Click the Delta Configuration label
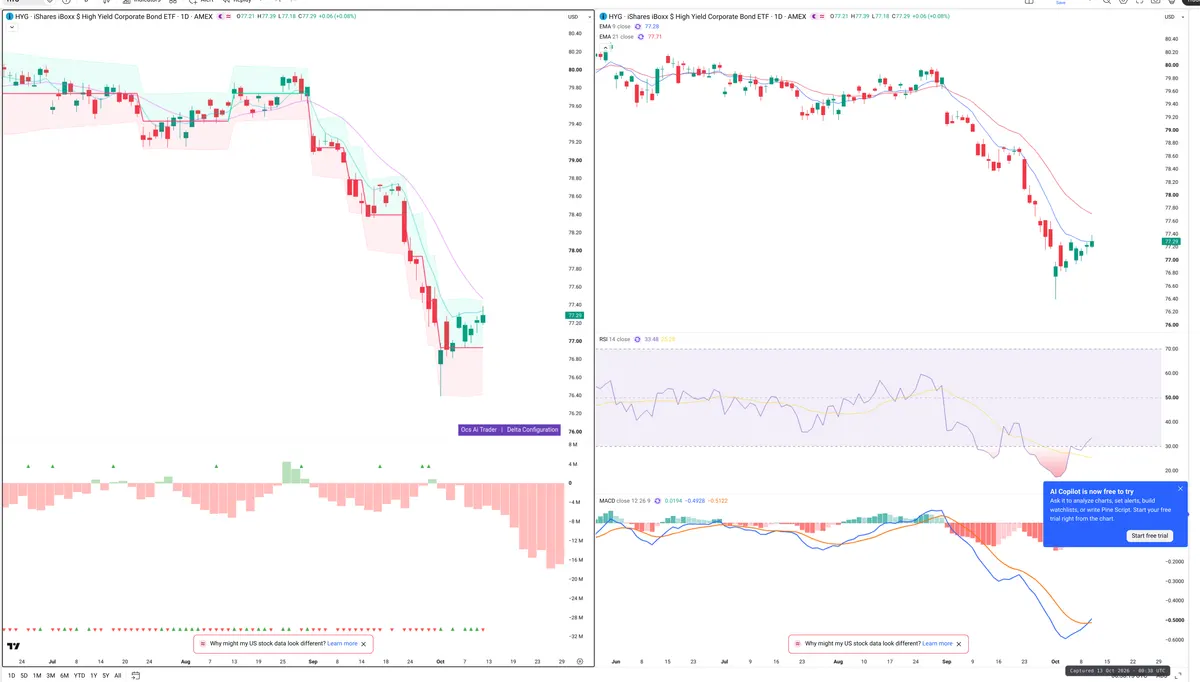The width and height of the screenshot is (1200, 682). (x=532, y=429)
